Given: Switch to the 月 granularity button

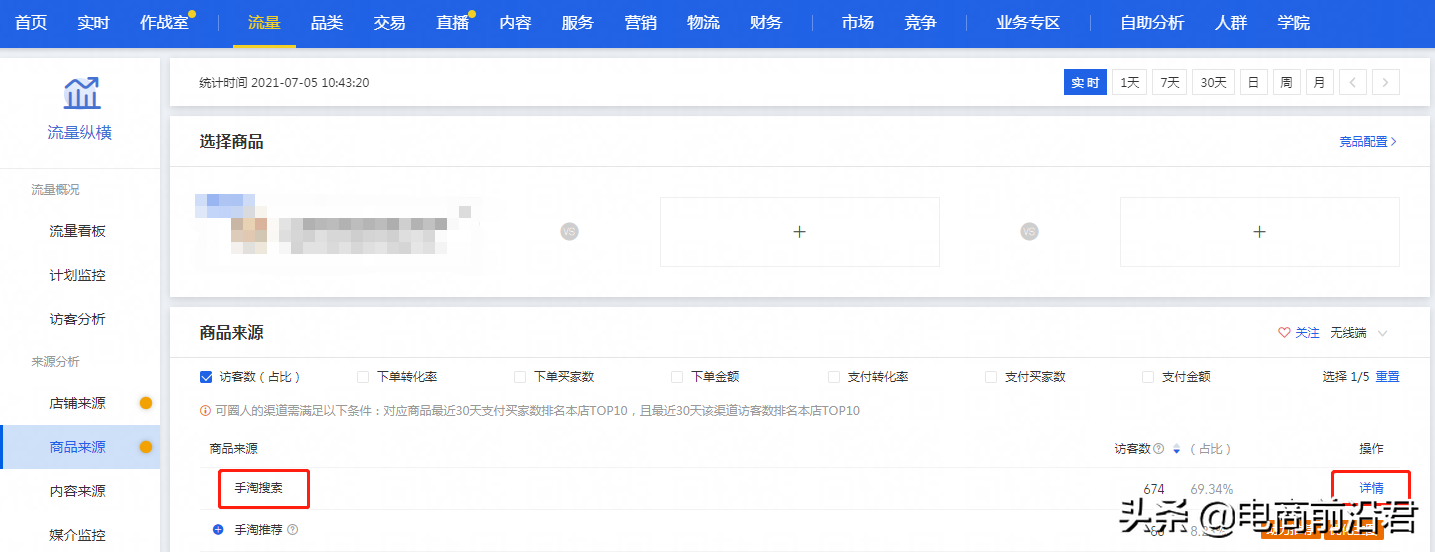Looking at the screenshot, I should click(1319, 83).
